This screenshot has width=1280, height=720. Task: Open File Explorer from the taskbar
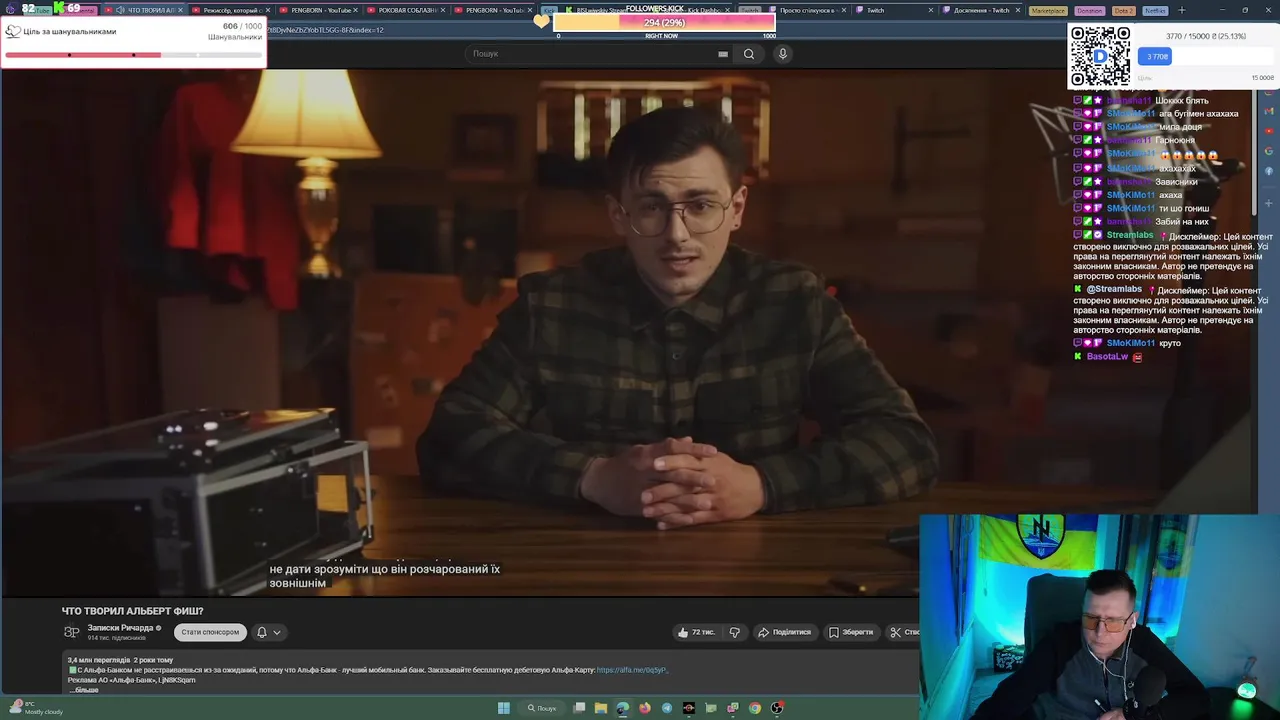pyautogui.click(x=601, y=708)
